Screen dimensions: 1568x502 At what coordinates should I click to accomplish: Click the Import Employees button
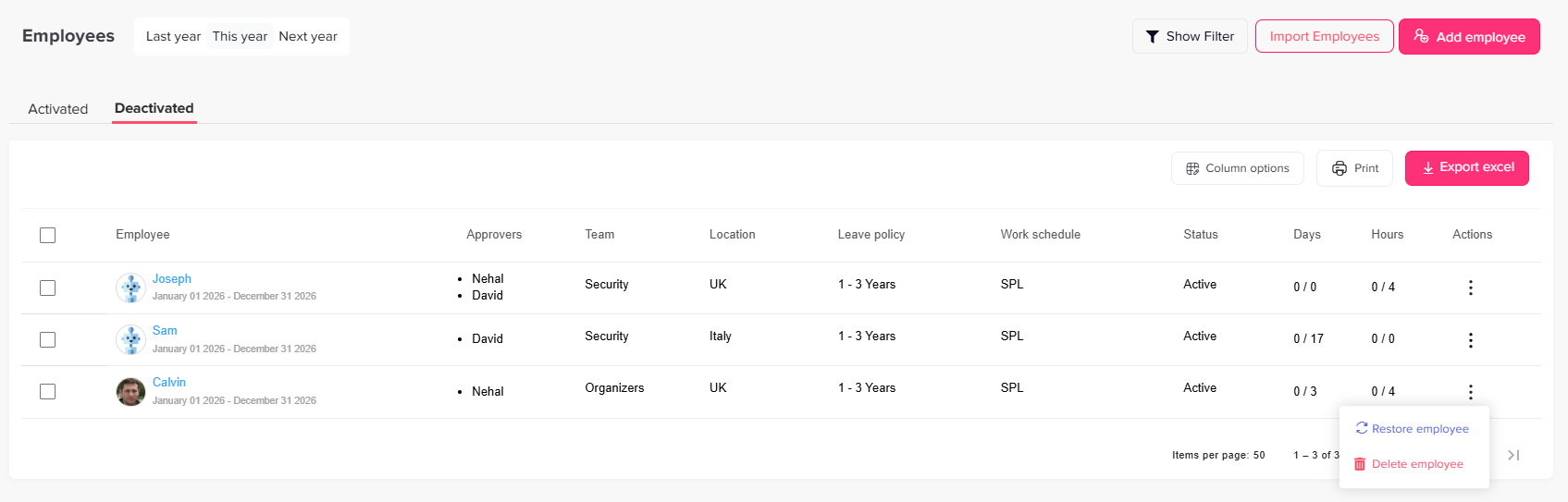[x=1324, y=36]
